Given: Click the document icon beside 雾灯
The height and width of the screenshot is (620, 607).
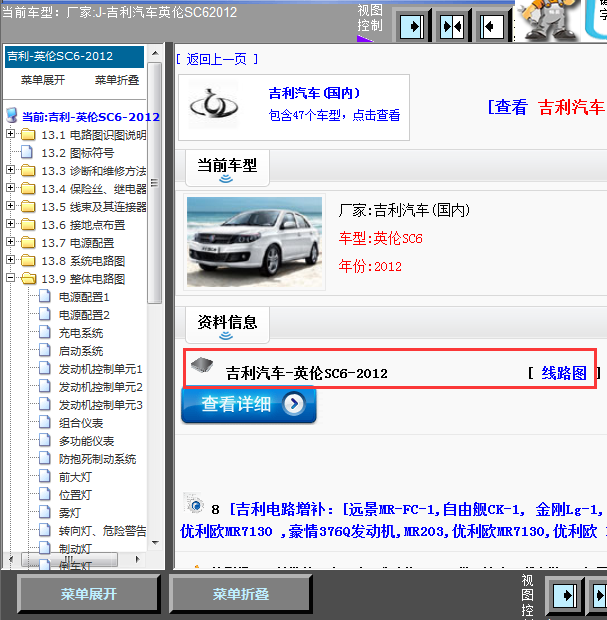Looking at the screenshot, I should click(x=45, y=512).
